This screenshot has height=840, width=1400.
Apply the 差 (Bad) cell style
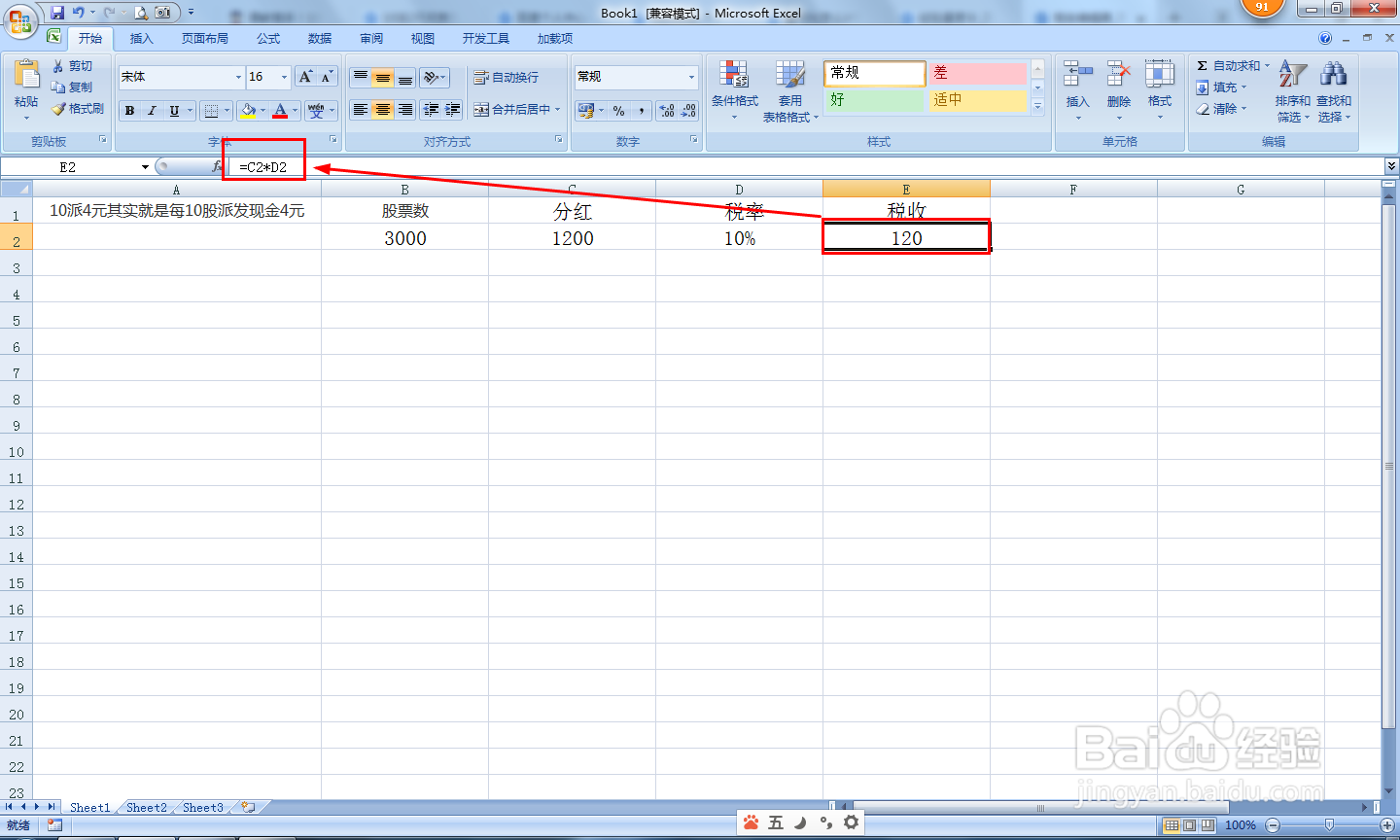977,73
